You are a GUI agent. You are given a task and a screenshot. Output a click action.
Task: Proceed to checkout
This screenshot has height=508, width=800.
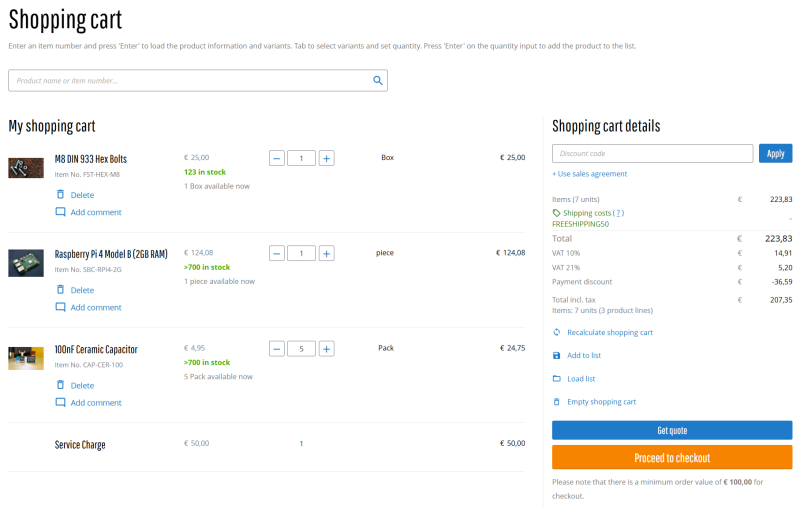(x=671, y=458)
